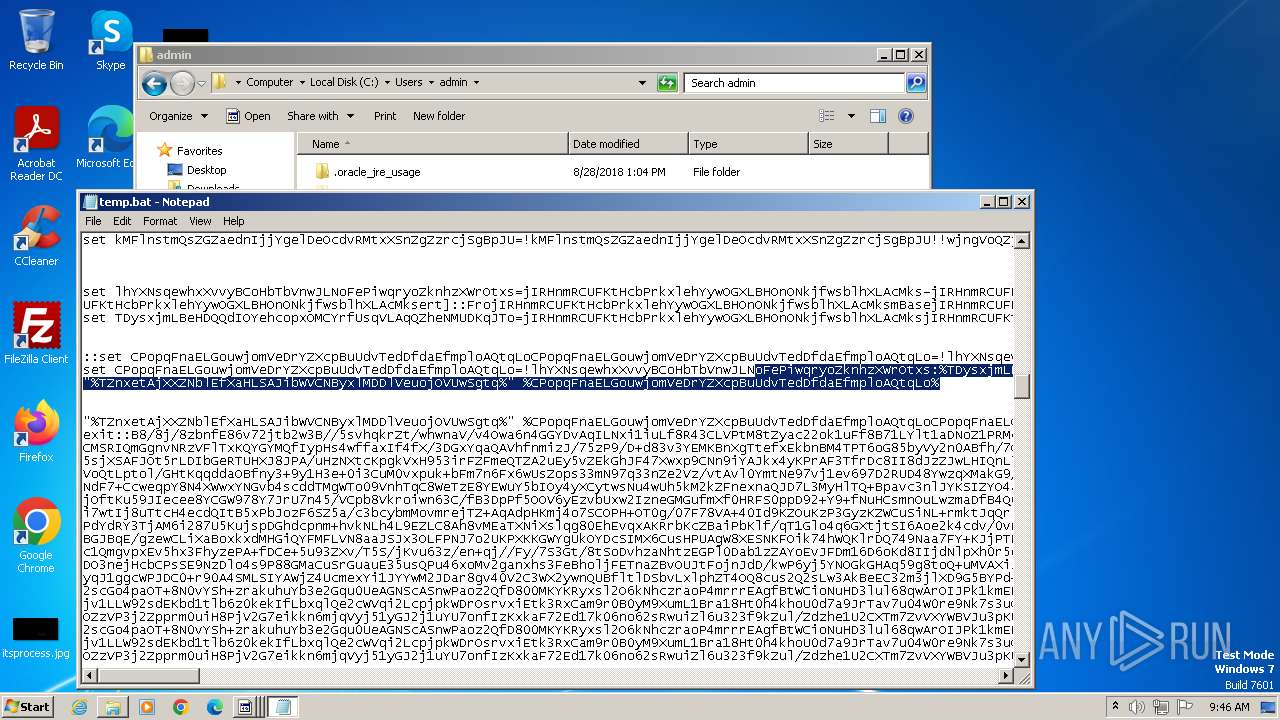Viewport: 1280px width, 720px height.
Task: Open Microsoft Edge from the taskbar
Action: tap(214, 707)
